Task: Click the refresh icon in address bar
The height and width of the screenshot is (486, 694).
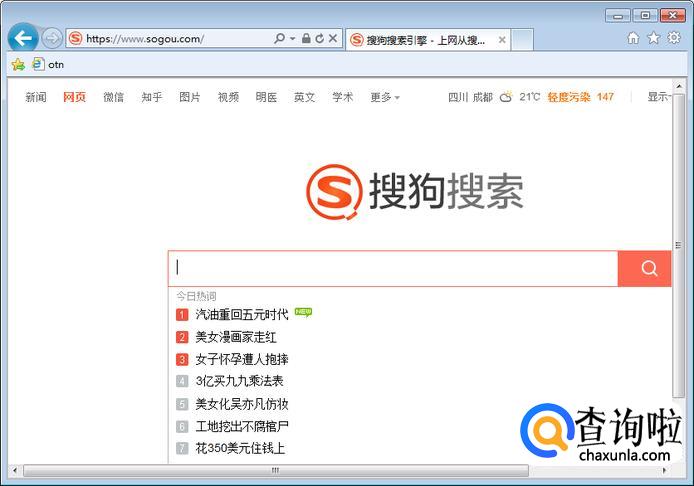Action: tap(319, 39)
